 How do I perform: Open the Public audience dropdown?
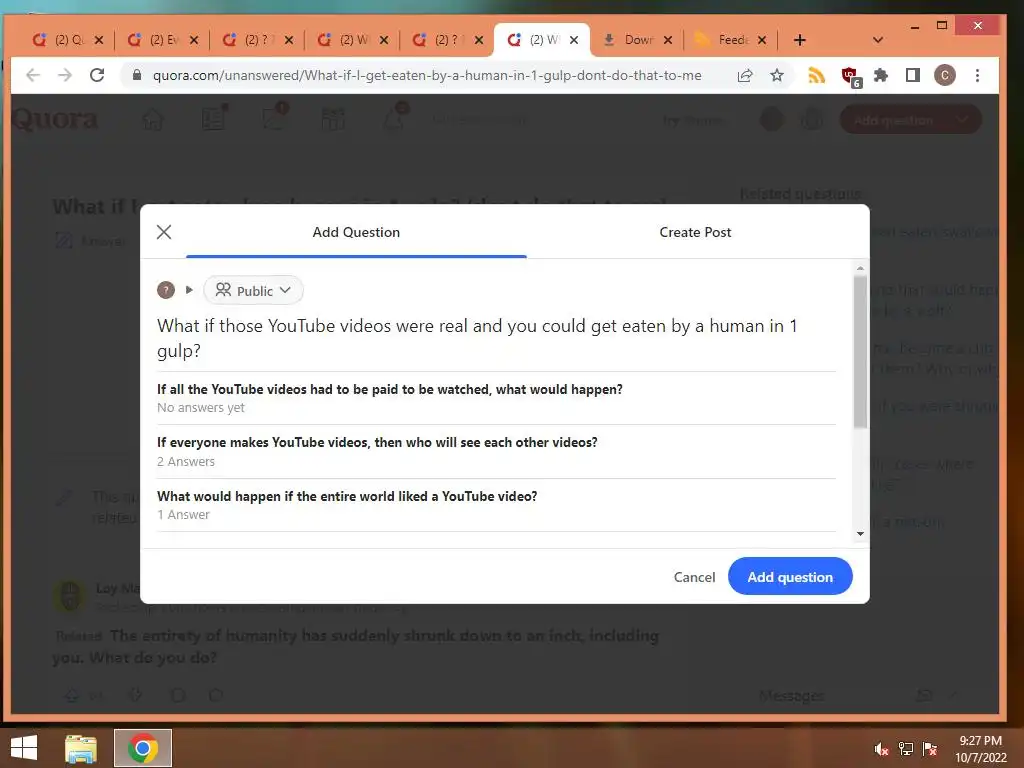point(253,291)
